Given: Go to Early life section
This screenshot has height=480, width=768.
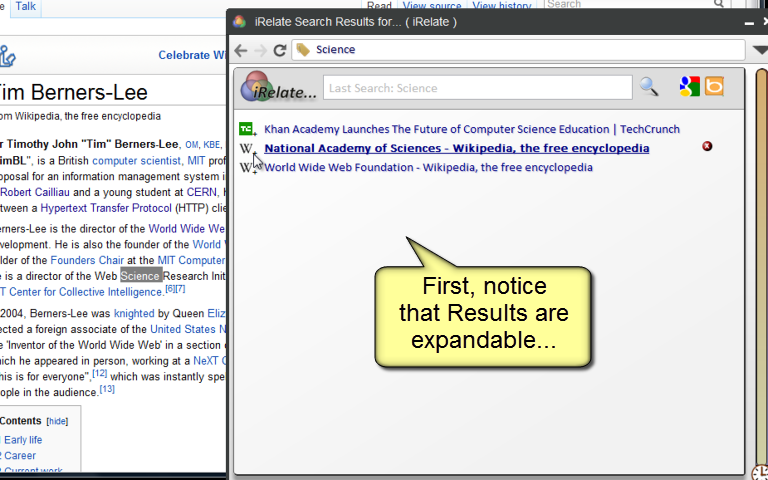Looking at the screenshot, I should coord(23,440).
